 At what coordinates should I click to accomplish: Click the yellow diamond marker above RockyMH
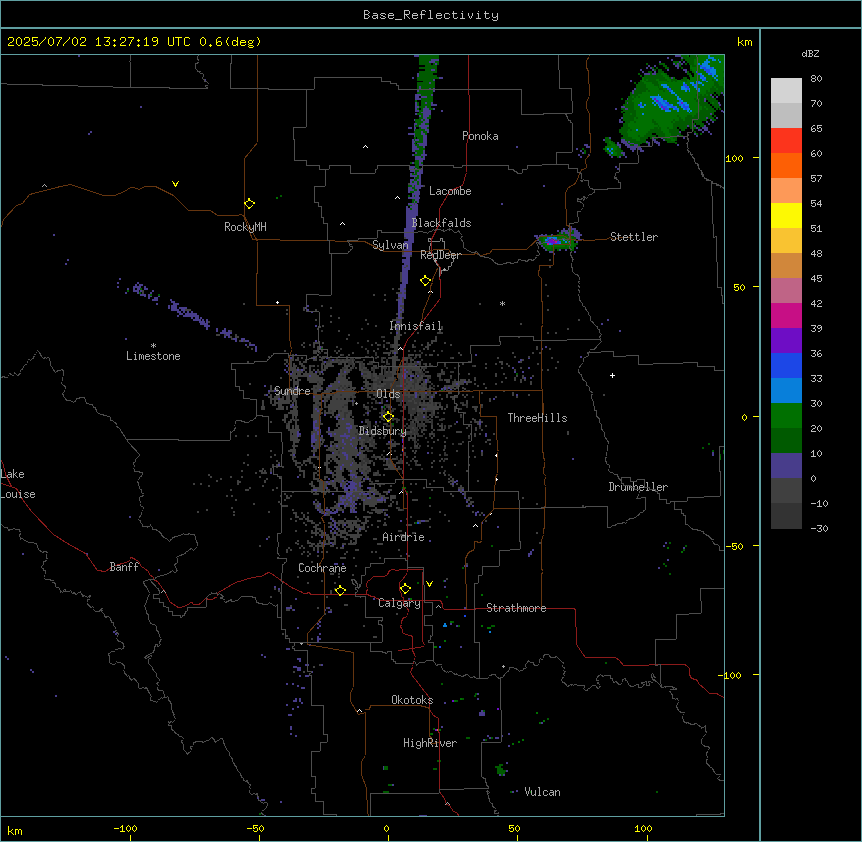[249, 204]
